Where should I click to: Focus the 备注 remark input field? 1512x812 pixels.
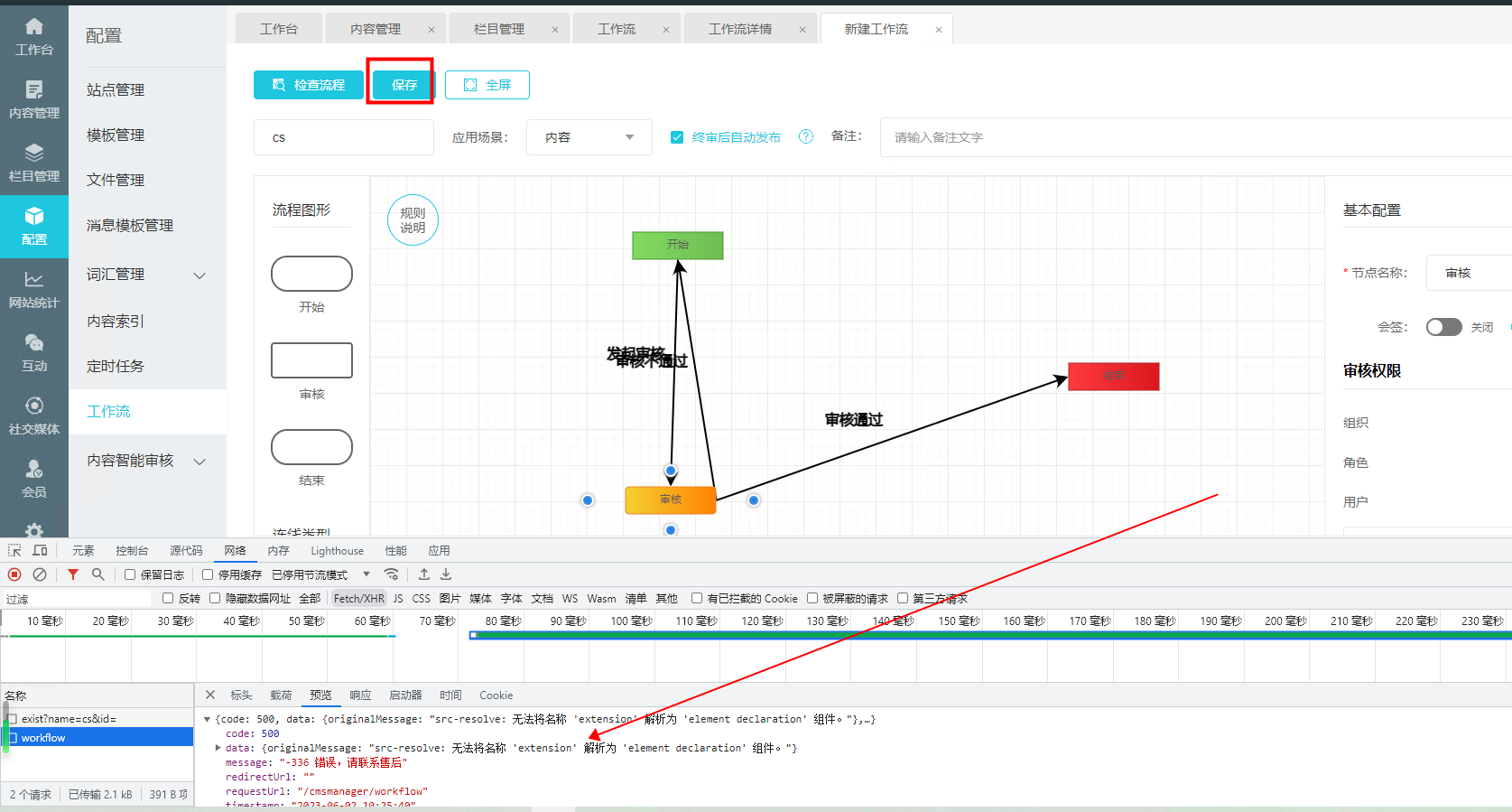pos(1195,137)
